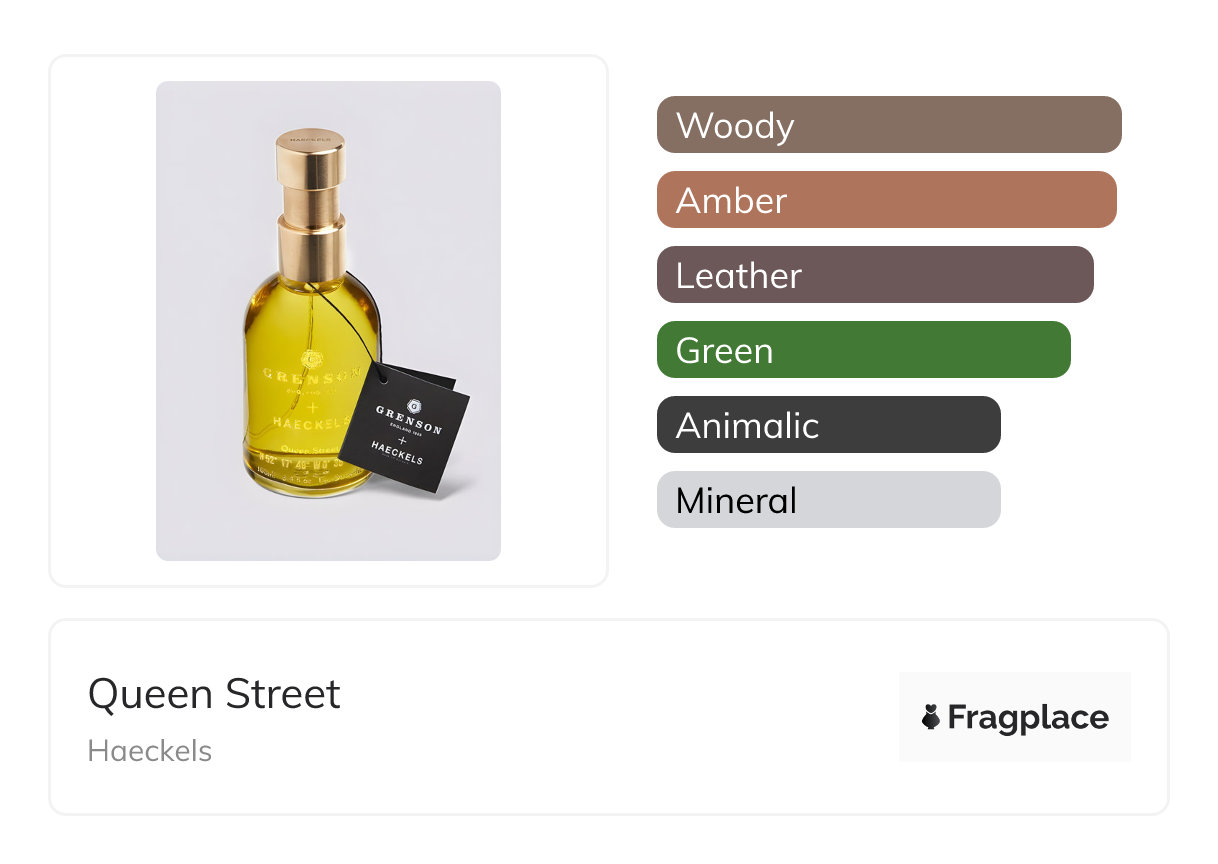Select the gold bottle cap

(310, 158)
